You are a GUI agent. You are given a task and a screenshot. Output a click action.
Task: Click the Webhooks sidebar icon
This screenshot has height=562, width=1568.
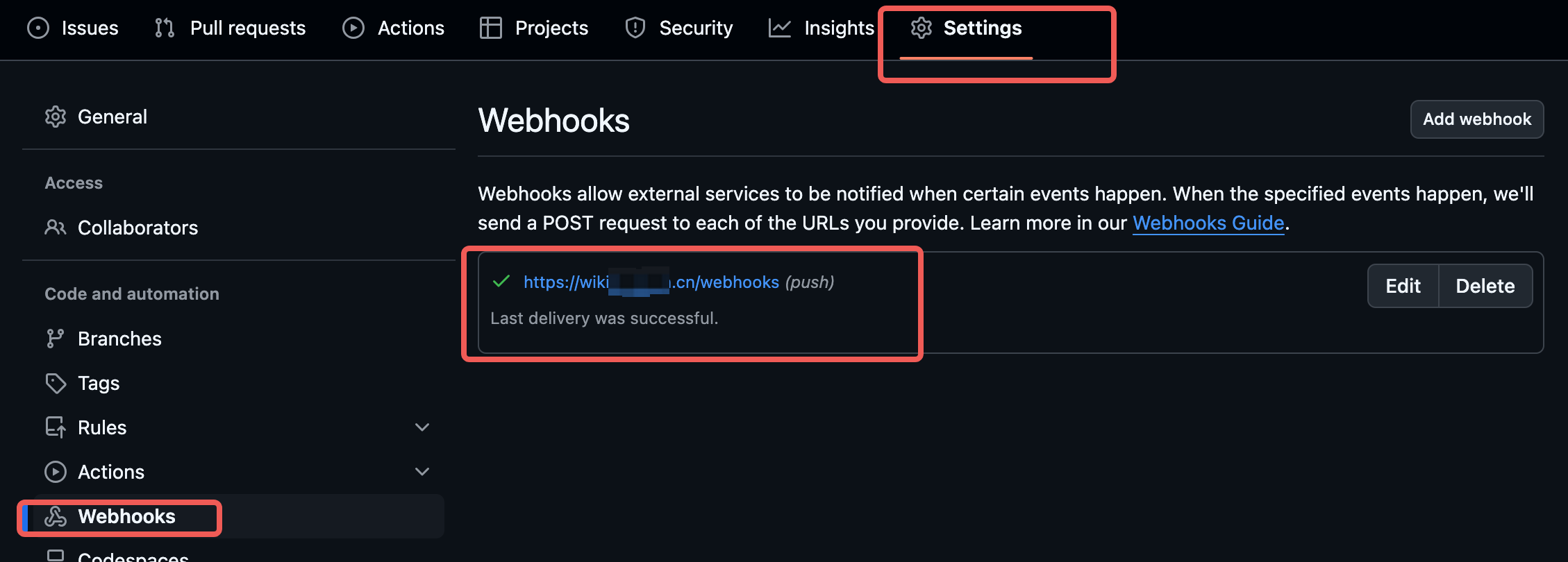pyautogui.click(x=56, y=516)
